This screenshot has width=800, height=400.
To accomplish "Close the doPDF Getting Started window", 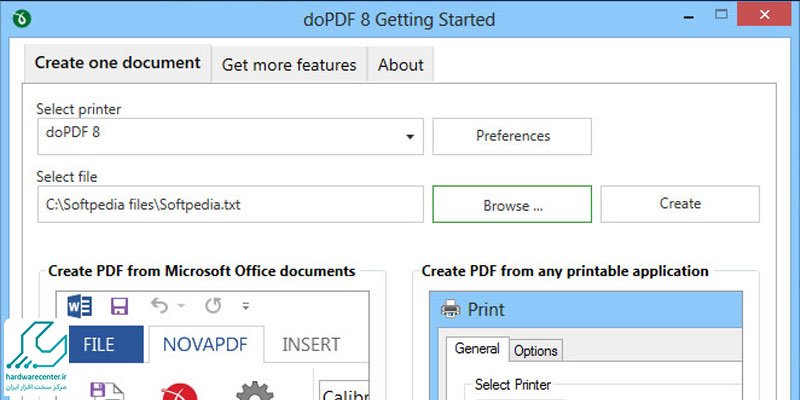I will coord(764,14).
